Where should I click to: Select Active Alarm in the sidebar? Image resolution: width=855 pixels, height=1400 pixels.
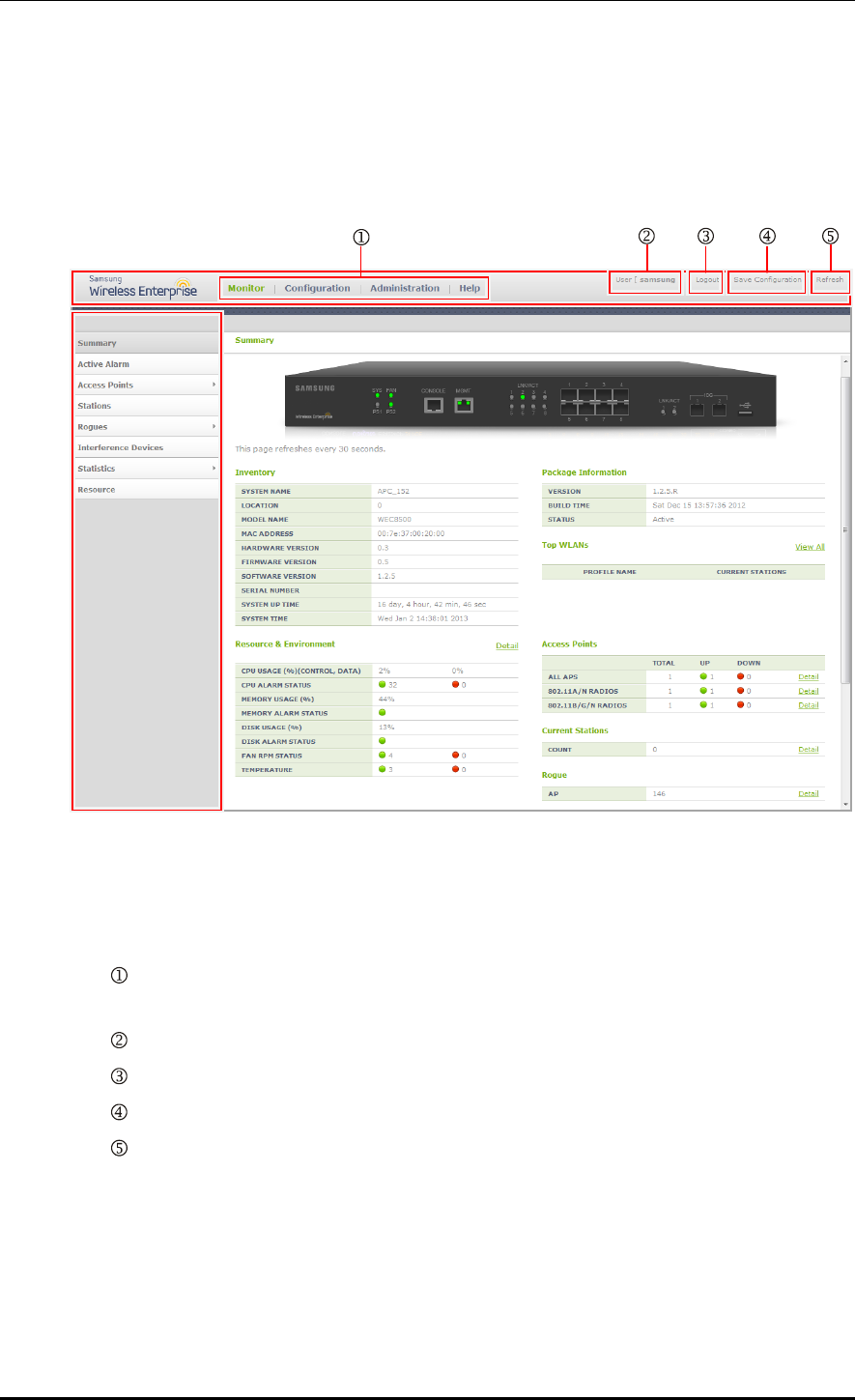point(147,364)
